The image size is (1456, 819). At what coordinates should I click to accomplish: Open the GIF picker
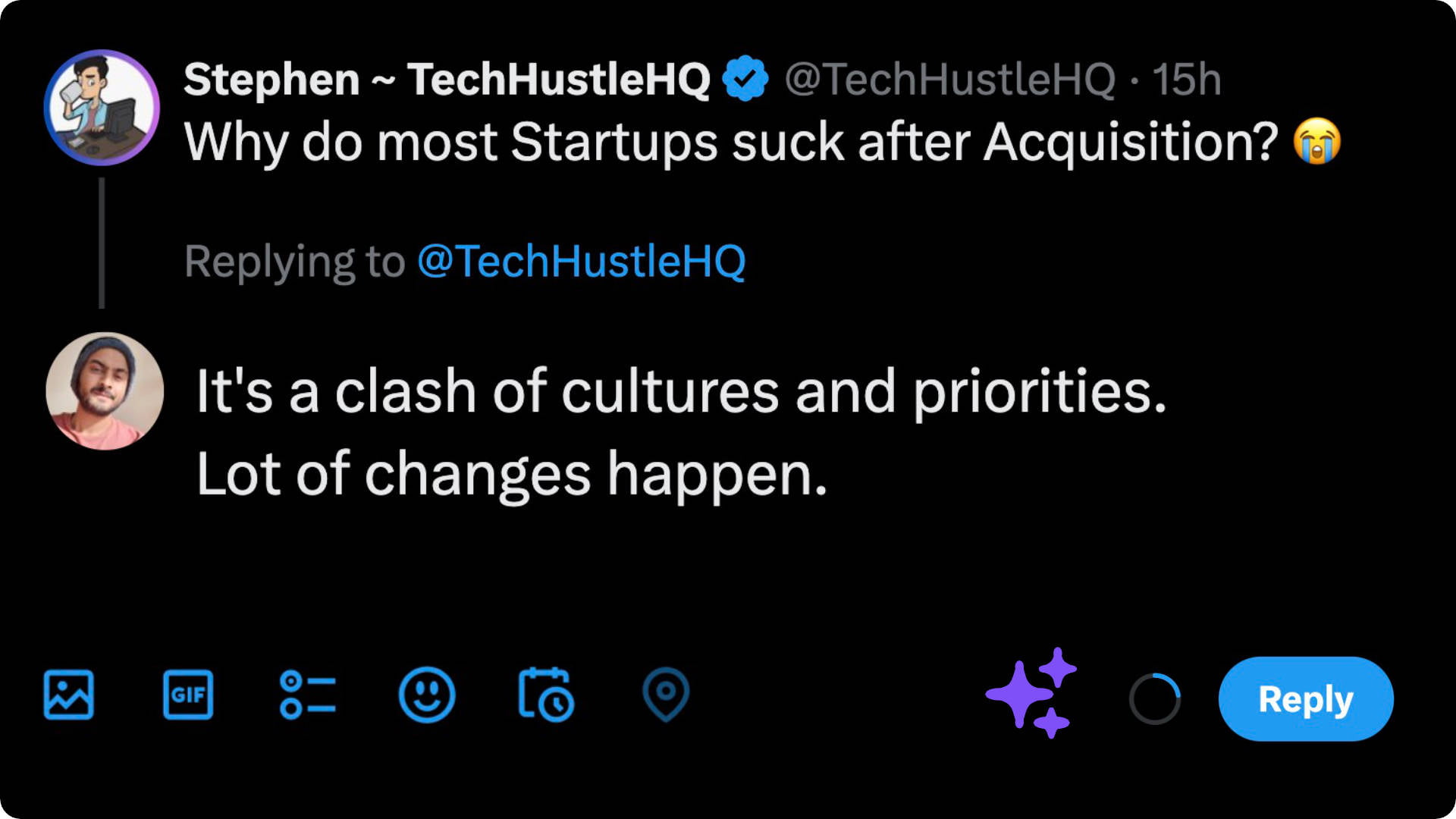(x=188, y=695)
